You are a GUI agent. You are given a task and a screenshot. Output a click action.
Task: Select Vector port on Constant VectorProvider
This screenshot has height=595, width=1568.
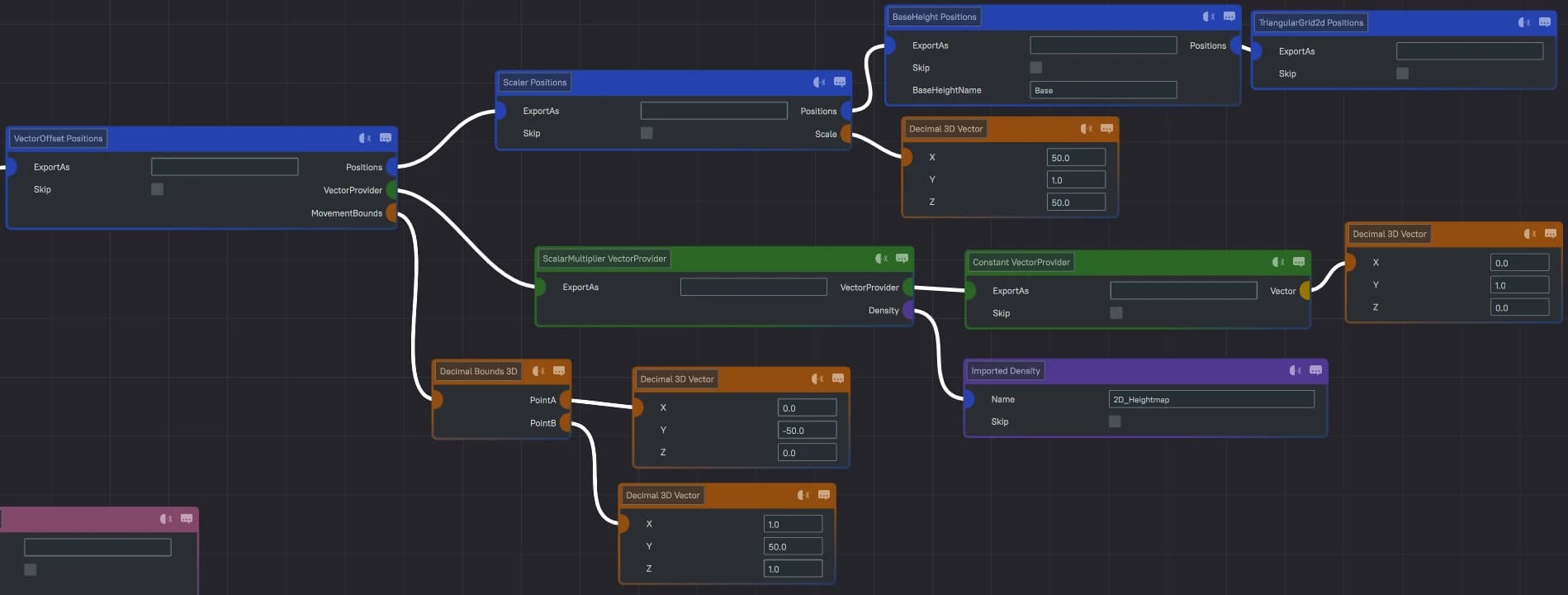pyautogui.click(x=1305, y=291)
